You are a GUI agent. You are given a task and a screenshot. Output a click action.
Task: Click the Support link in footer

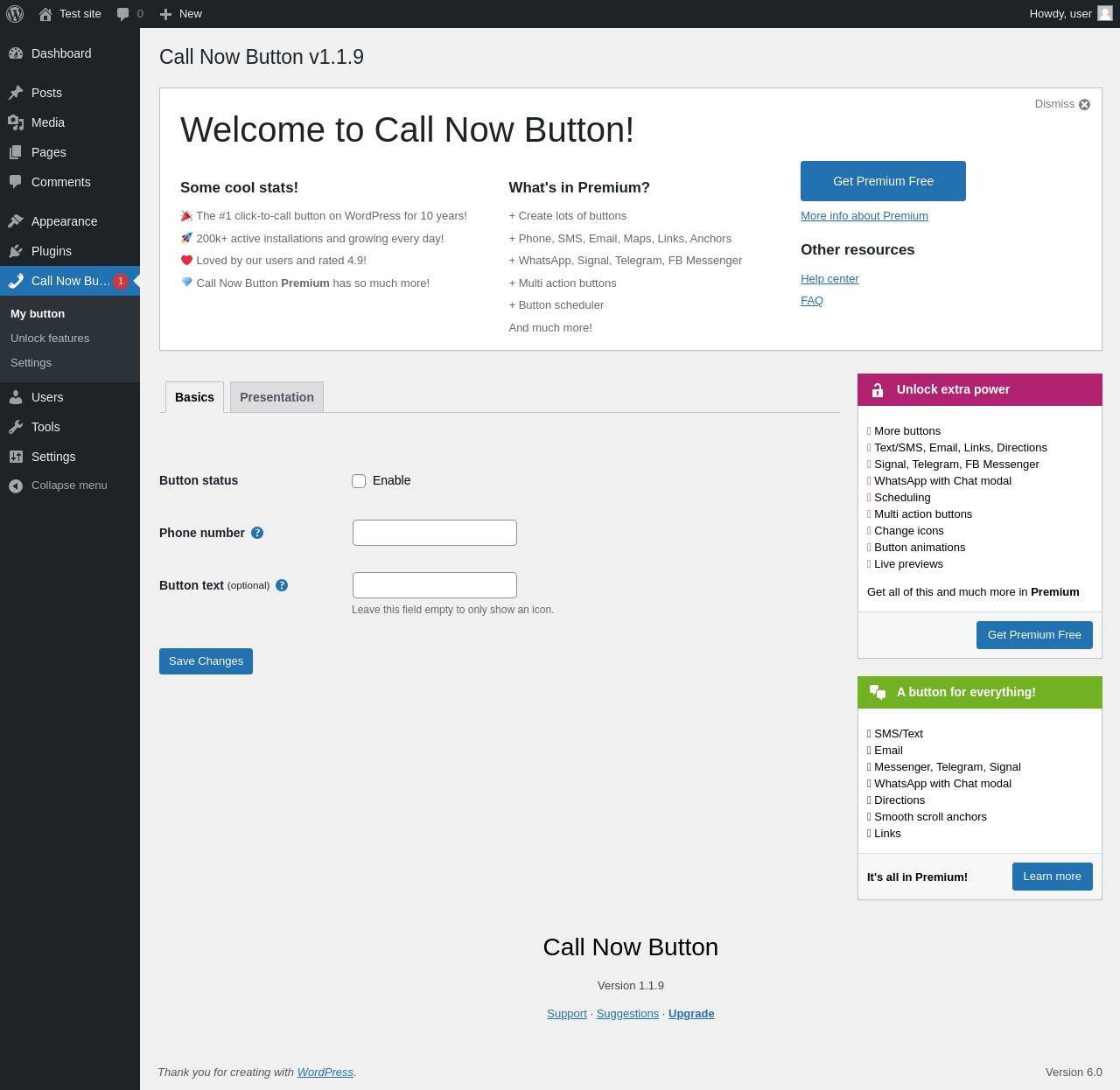567,1014
